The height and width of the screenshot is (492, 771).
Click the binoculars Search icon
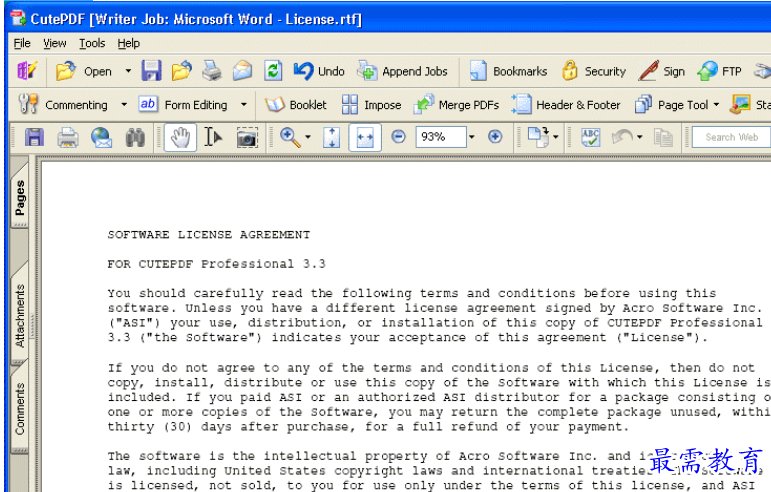point(135,138)
